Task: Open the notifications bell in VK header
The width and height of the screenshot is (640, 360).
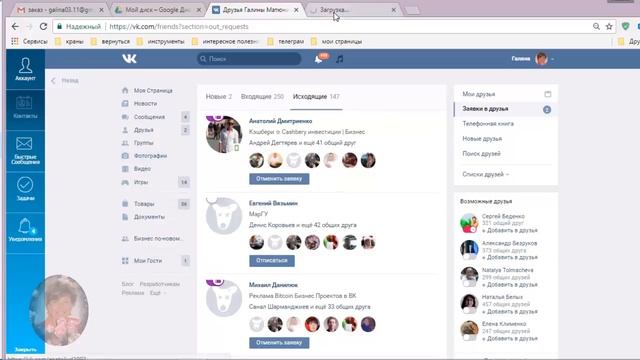Action: 319,60
